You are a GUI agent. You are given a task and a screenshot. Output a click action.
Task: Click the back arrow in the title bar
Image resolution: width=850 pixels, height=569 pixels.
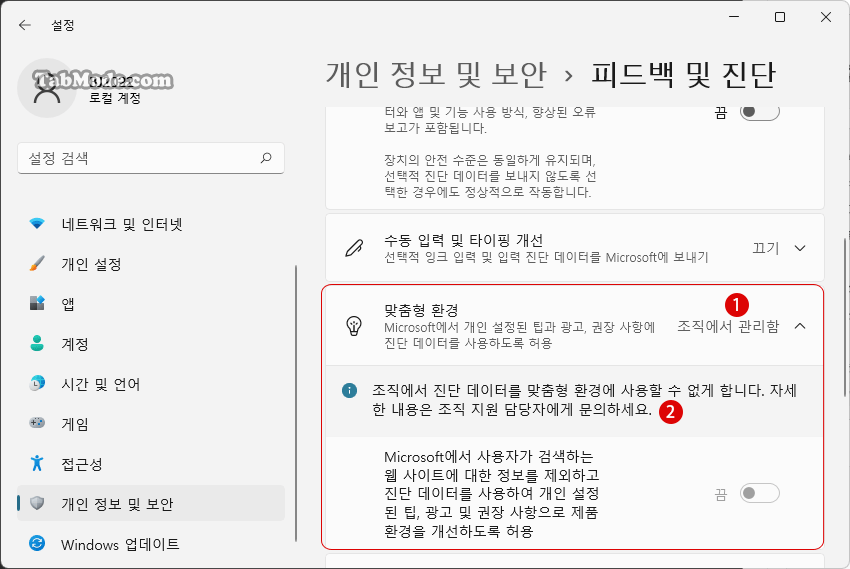point(24,25)
